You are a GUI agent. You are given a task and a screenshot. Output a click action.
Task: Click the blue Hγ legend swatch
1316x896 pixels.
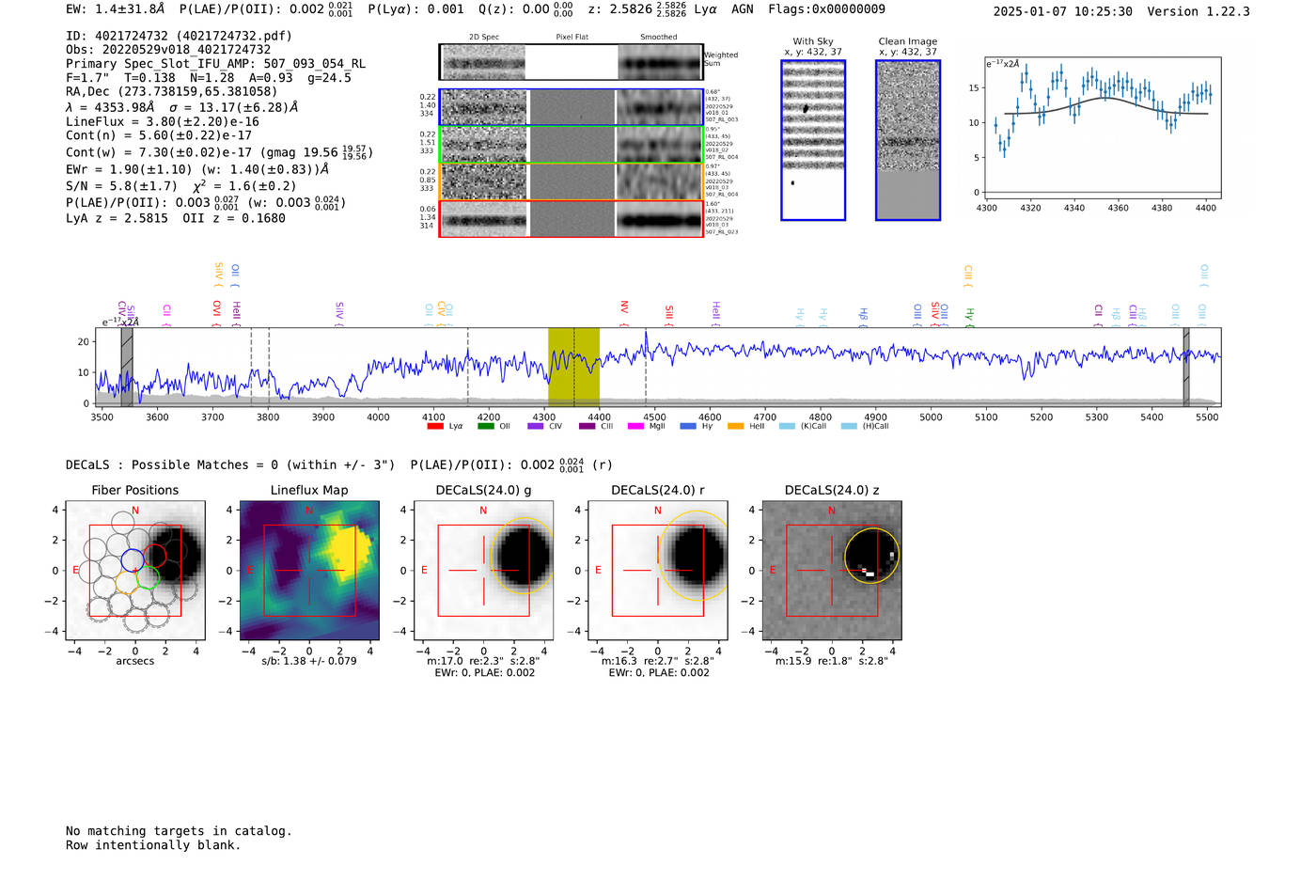tap(688, 426)
